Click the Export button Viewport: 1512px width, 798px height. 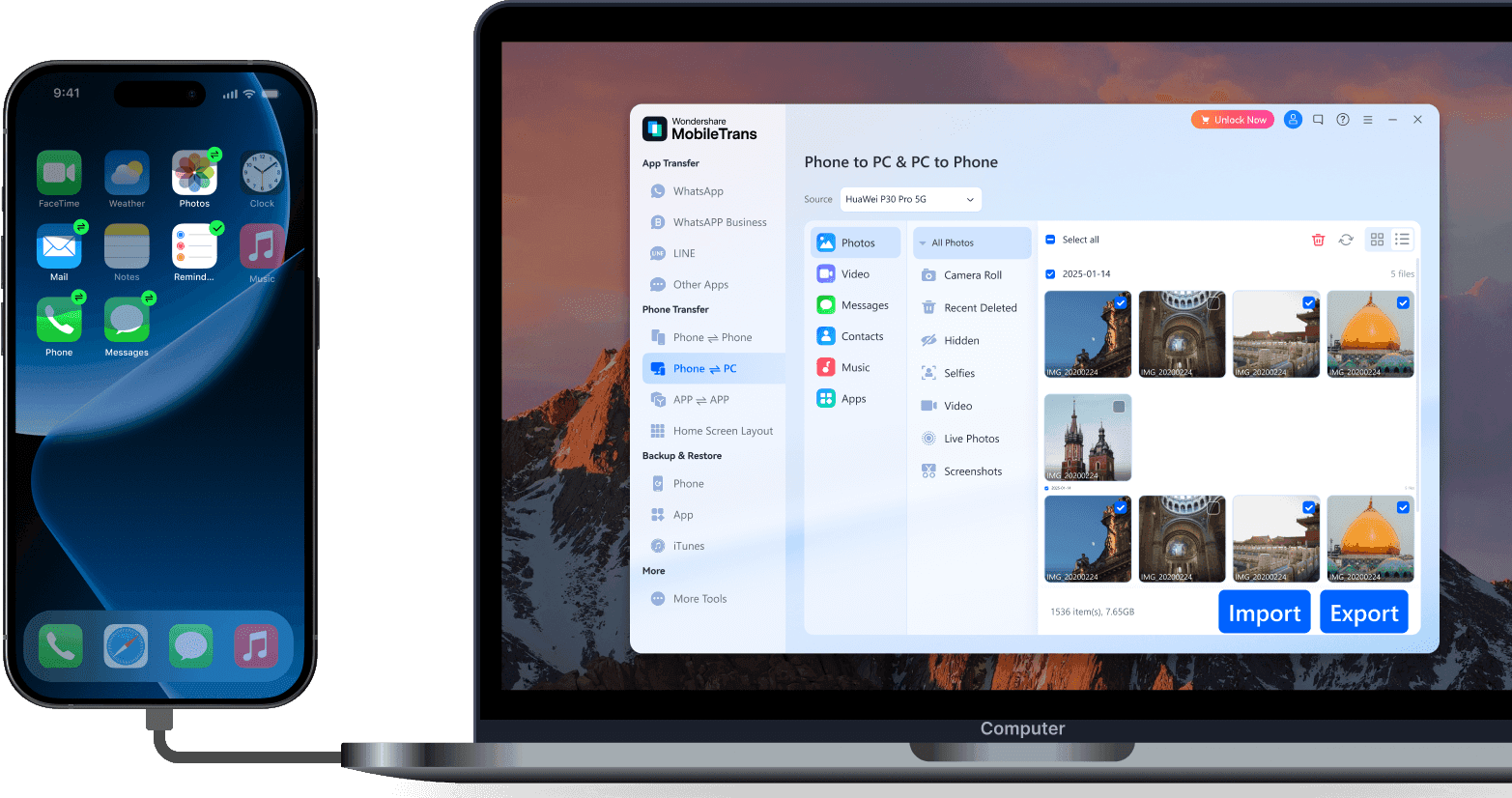point(1364,613)
